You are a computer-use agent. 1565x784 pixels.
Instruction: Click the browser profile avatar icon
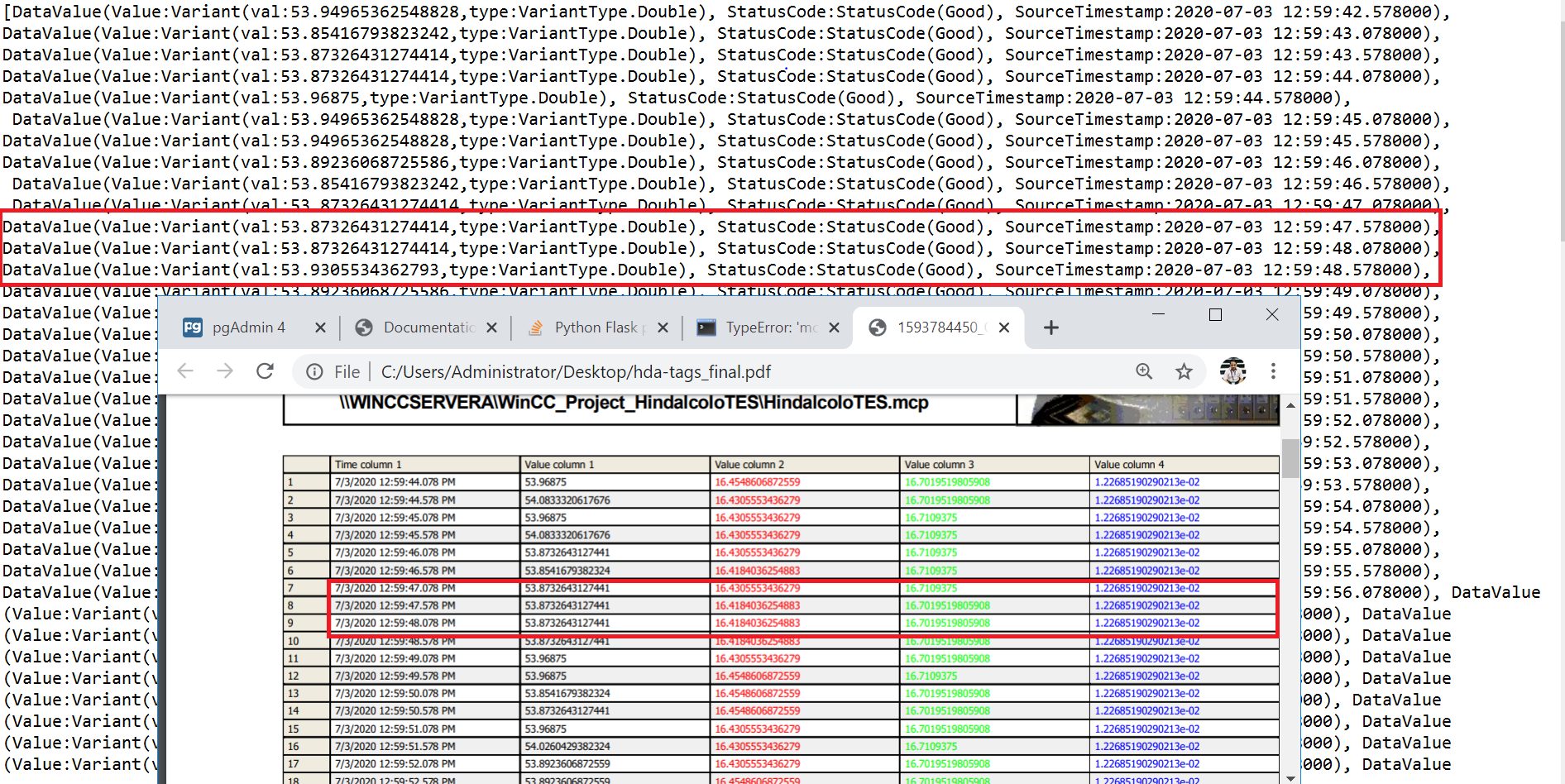[x=1232, y=370]
